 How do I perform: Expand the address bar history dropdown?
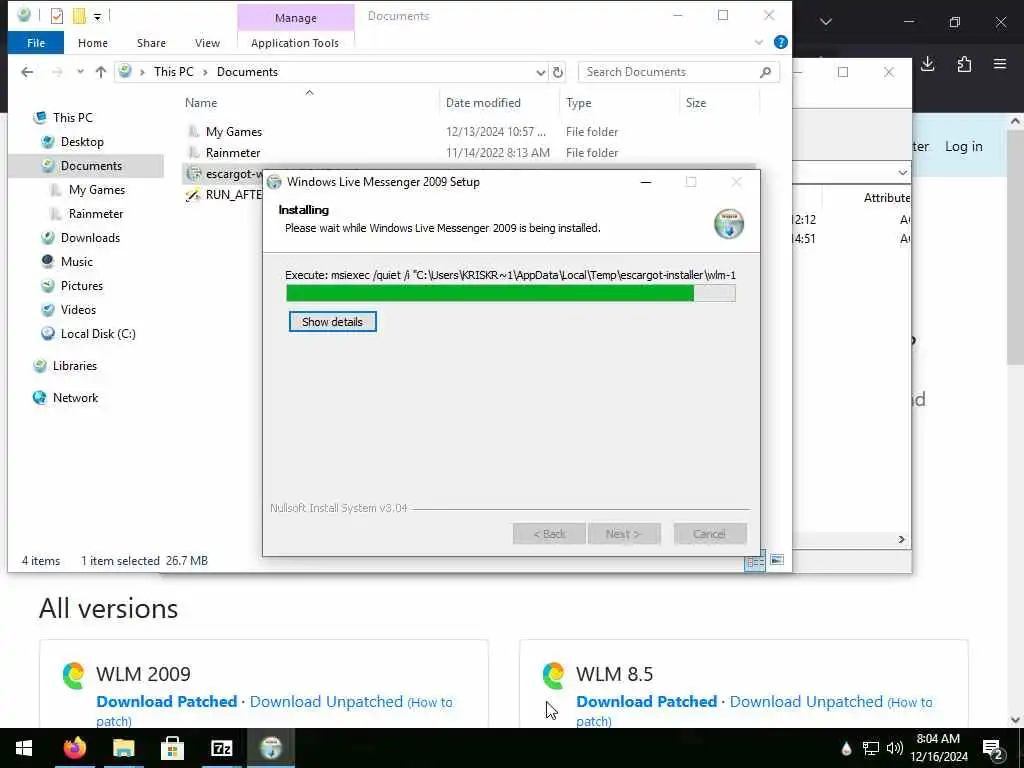(x=541, y=72)
